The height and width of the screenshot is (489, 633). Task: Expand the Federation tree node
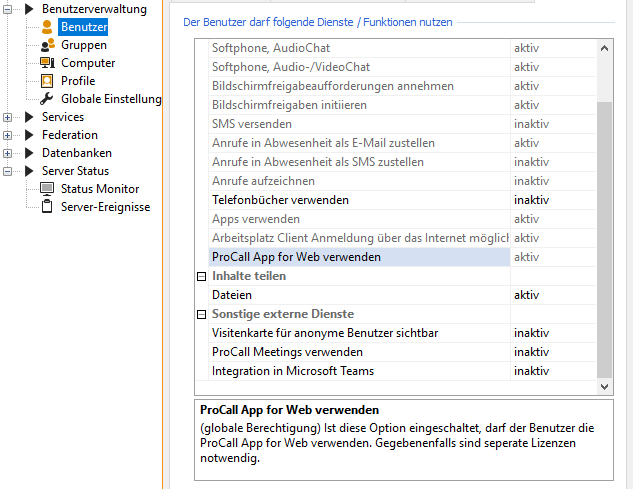pos(8,135)
